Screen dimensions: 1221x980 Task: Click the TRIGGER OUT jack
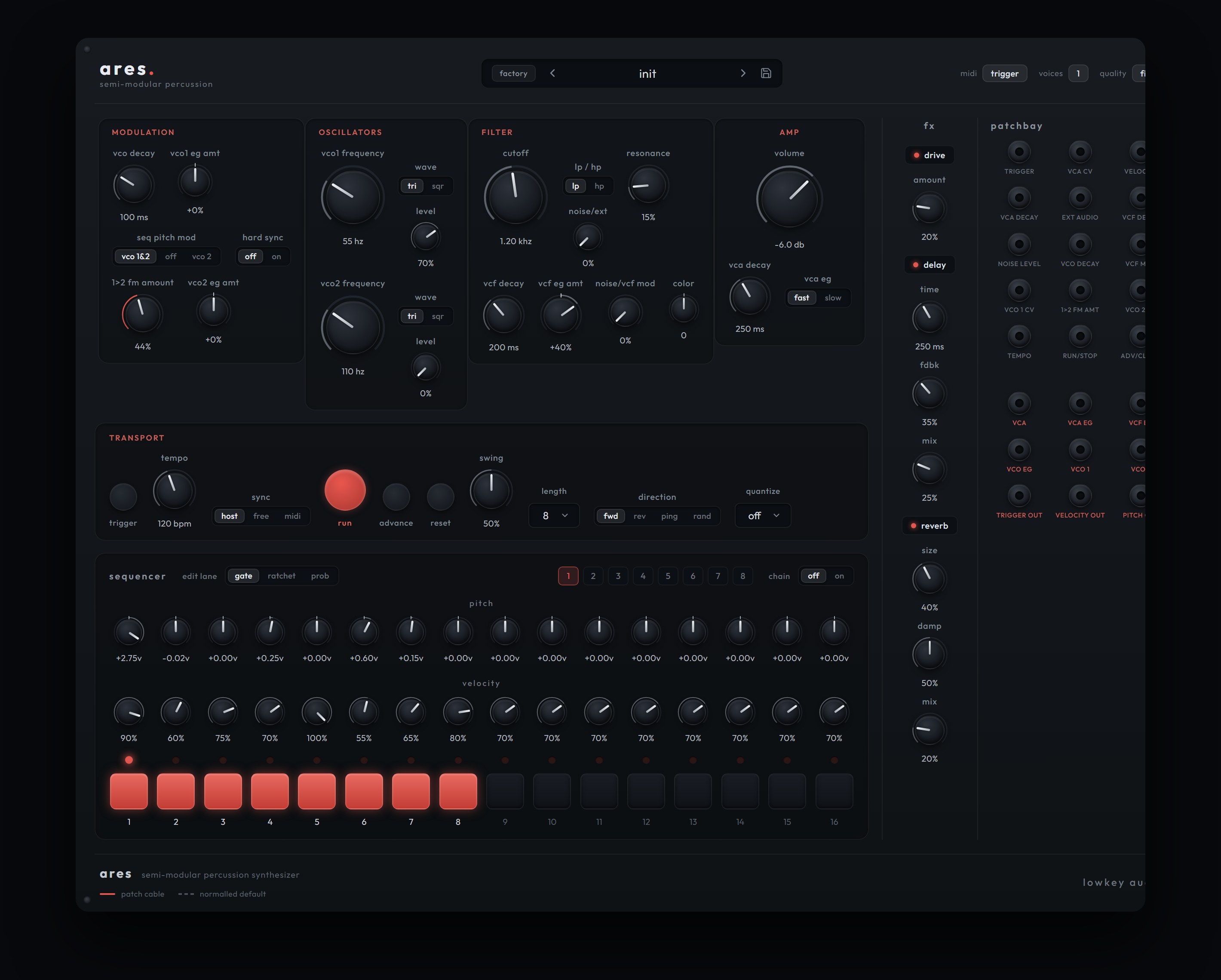pos(1019,496)
